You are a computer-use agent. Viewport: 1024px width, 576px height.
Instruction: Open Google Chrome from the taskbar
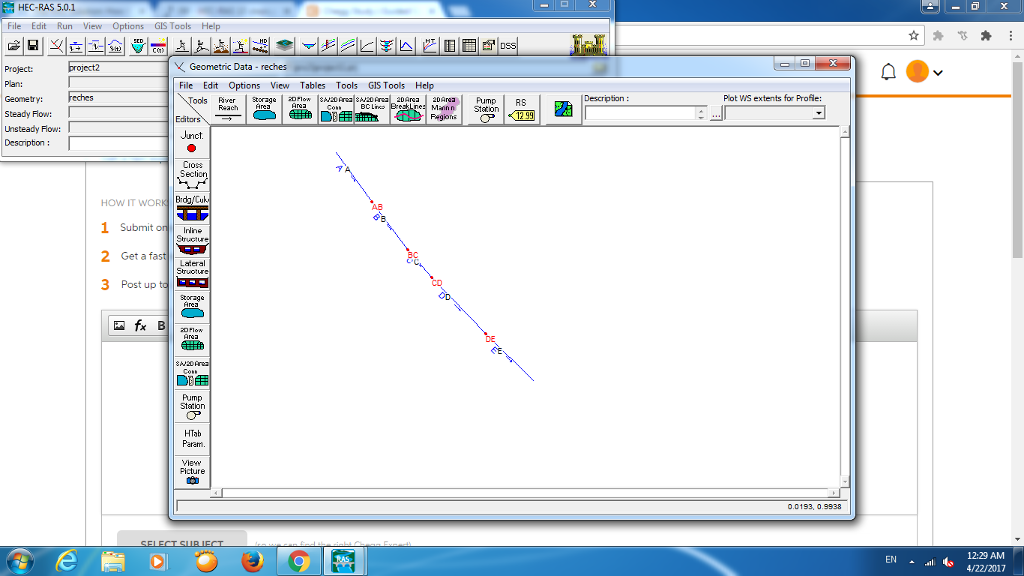pos(298,561)
